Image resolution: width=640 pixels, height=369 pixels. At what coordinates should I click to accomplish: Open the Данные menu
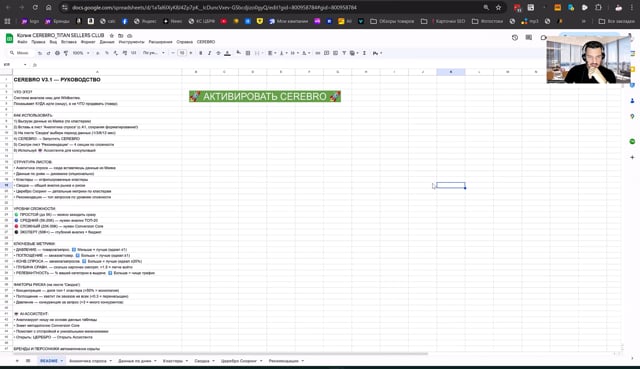[x=107, y=42]
